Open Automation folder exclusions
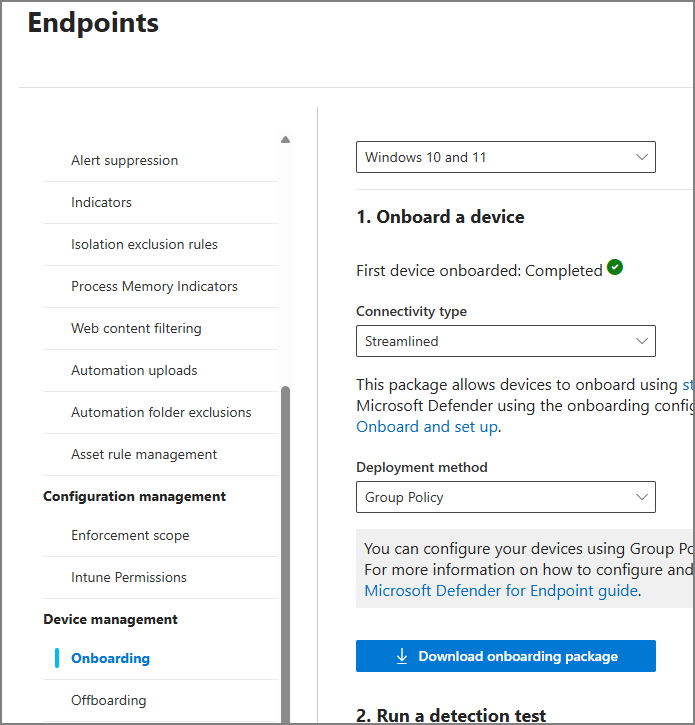695x725 pixels. (160, 412)
